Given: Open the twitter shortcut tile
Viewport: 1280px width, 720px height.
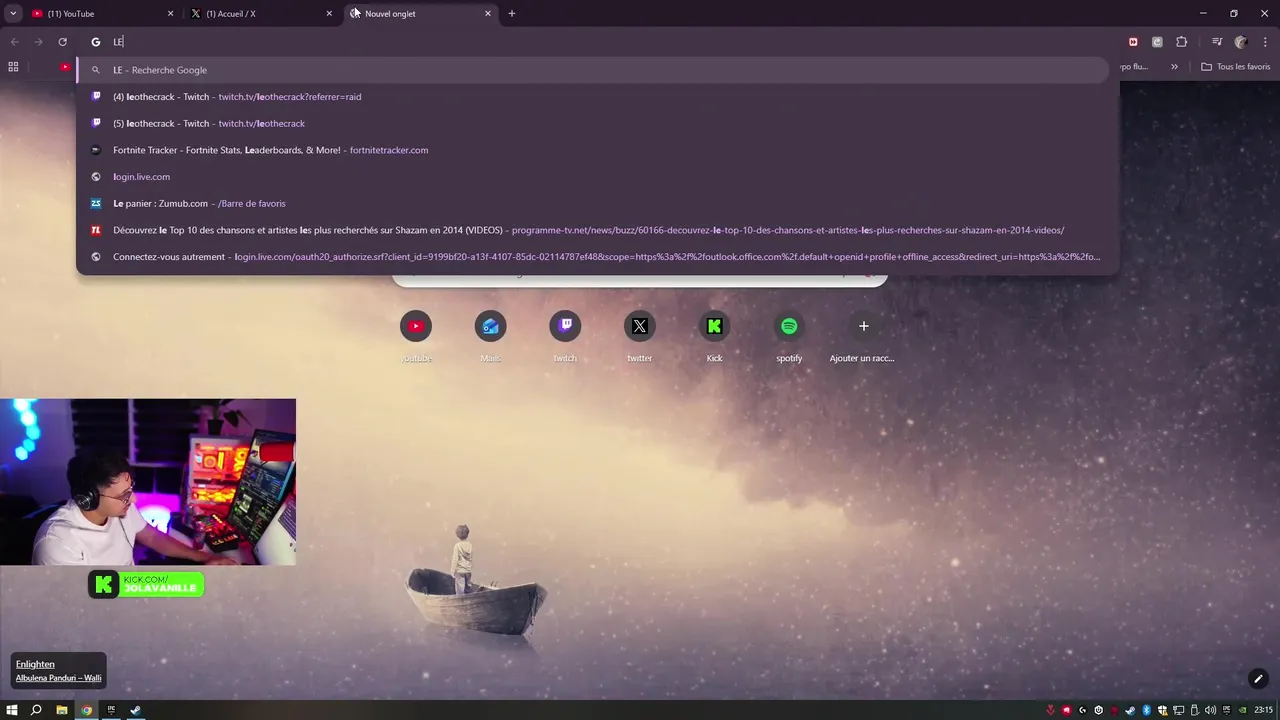Looking at the screenshot, I should (x=640, y=336).
